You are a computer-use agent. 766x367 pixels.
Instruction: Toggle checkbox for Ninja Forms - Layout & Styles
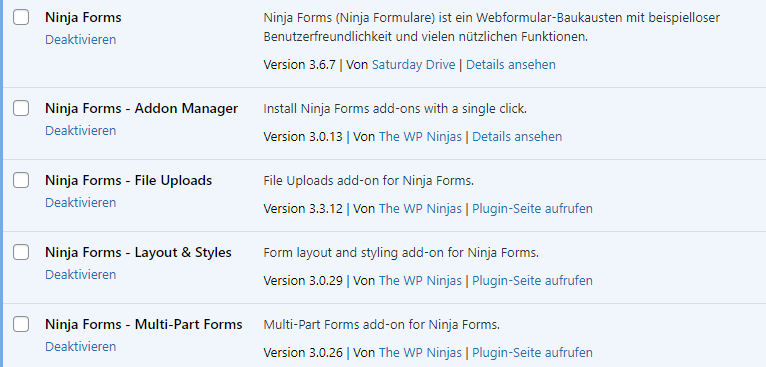(x=21, y=252)
